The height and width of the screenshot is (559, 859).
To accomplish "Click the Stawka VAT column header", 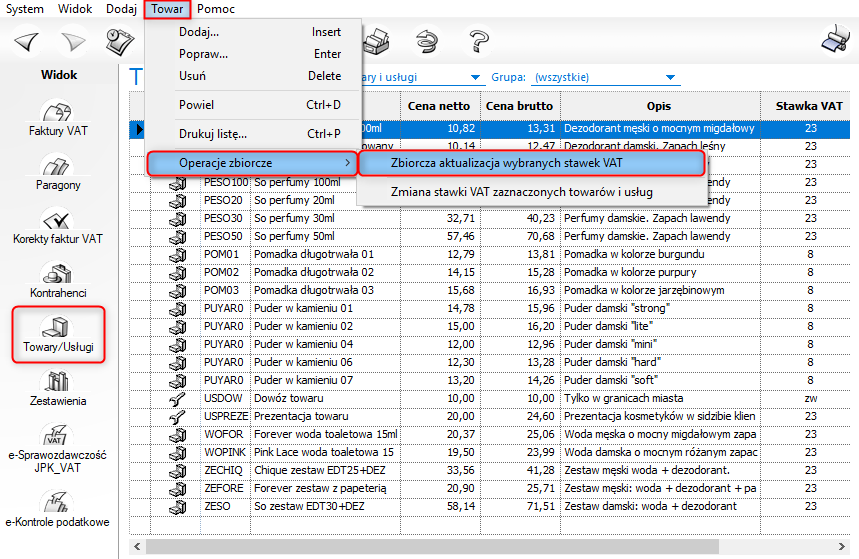I will 809,106.
